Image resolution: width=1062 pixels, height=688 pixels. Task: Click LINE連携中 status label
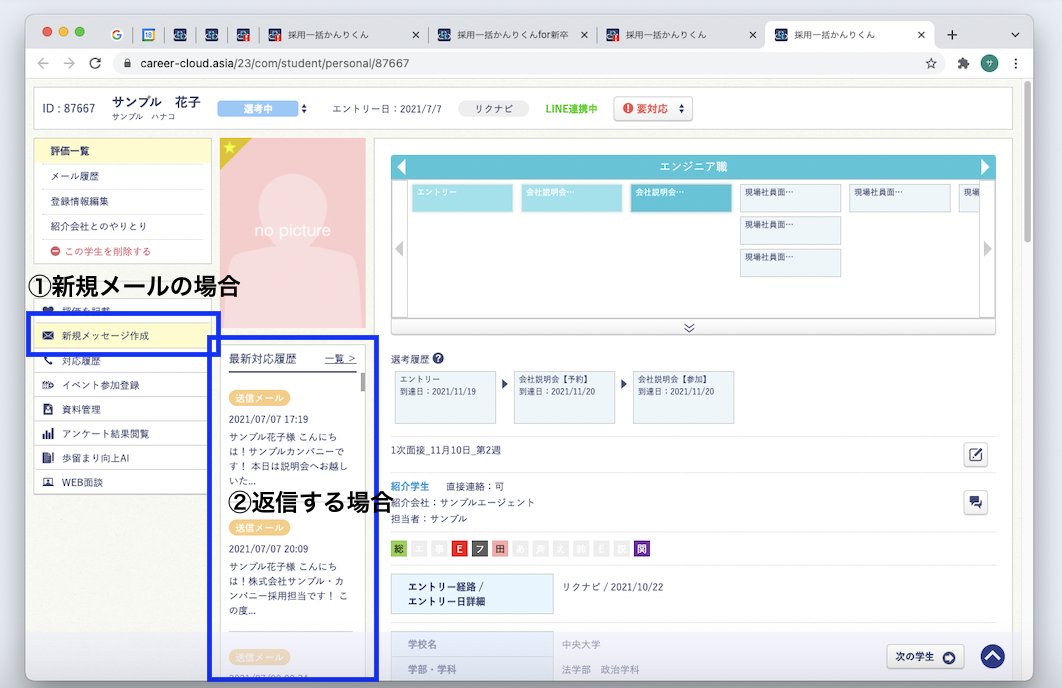571,108
